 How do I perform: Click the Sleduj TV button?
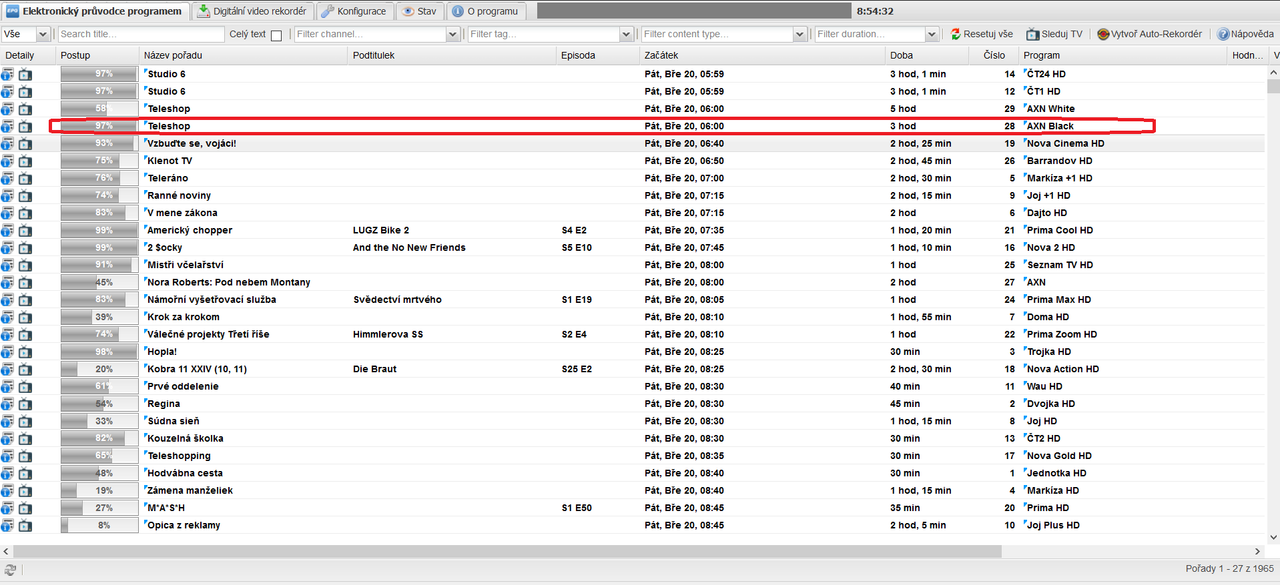click(1056, 34)
